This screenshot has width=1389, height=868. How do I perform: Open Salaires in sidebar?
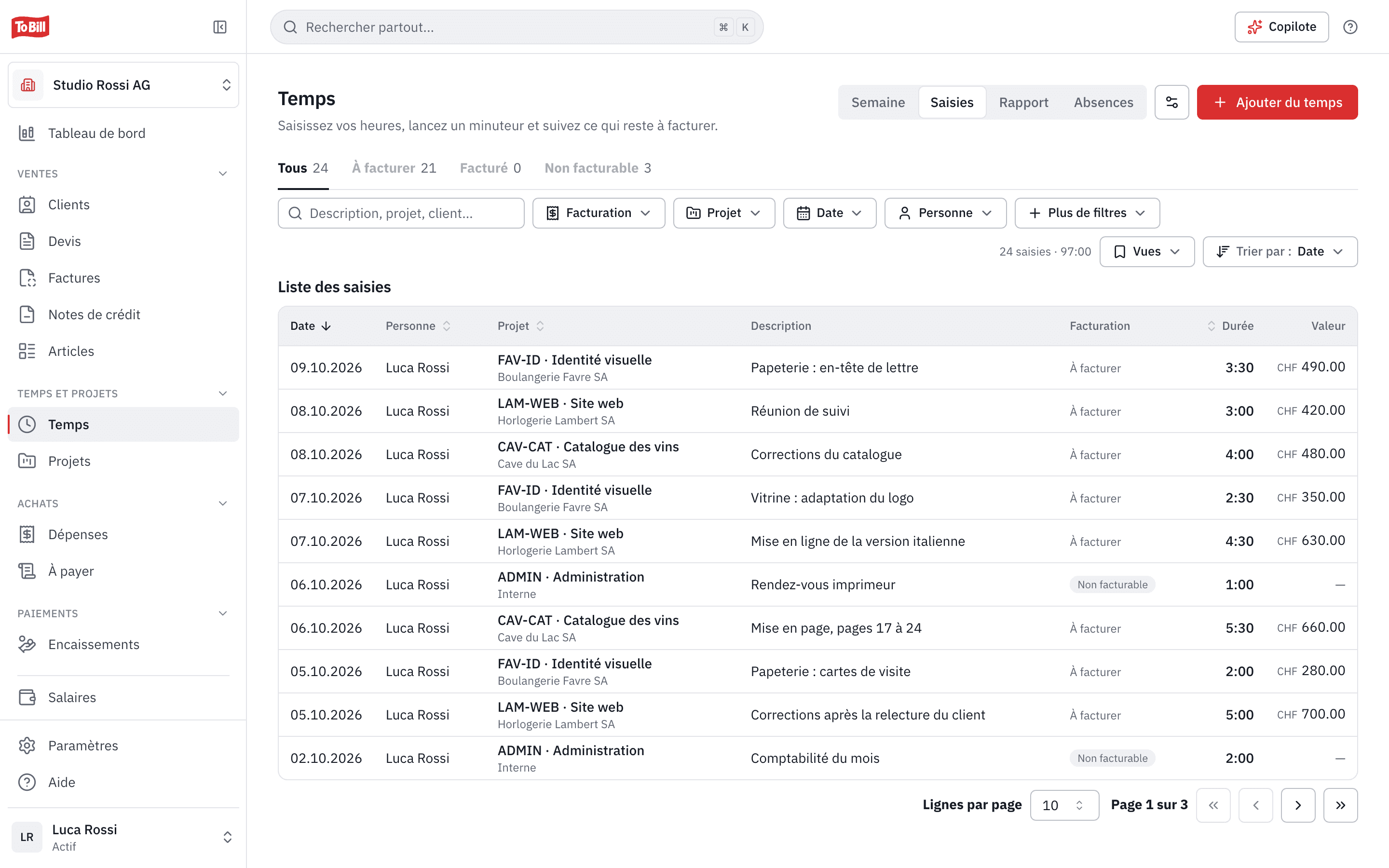click(123, 697)
